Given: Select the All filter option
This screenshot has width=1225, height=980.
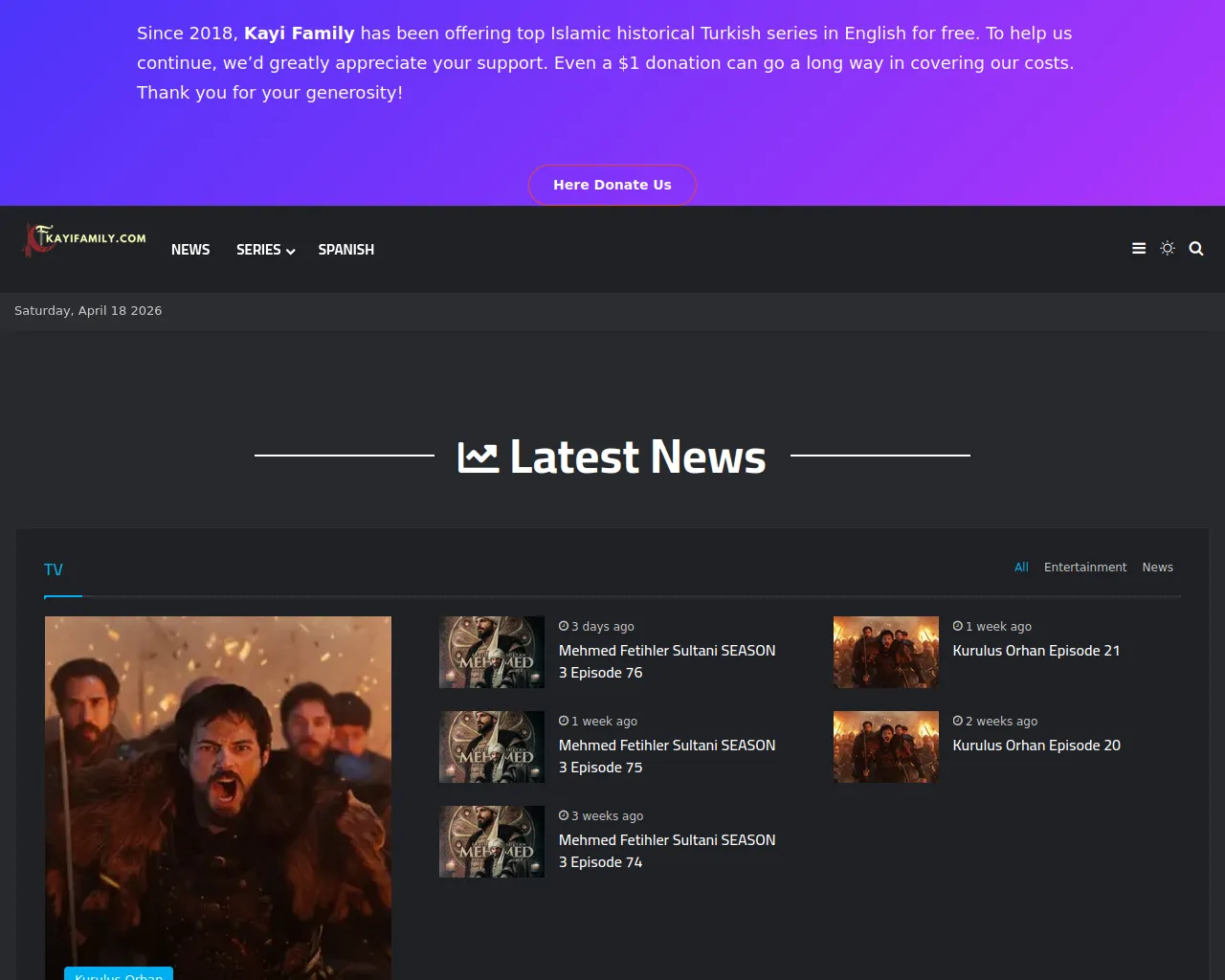Looking at the screenshot, I should [1020, 567].
